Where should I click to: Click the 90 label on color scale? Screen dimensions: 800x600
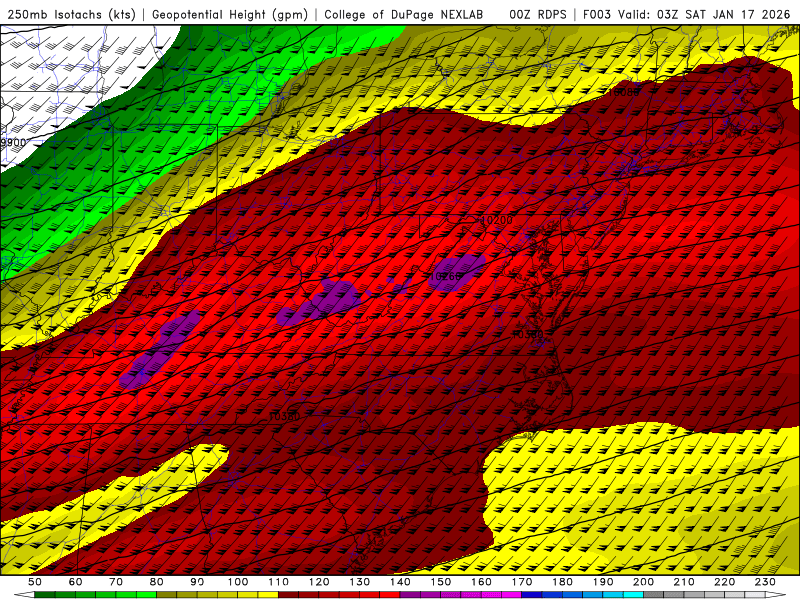(197, 582)
